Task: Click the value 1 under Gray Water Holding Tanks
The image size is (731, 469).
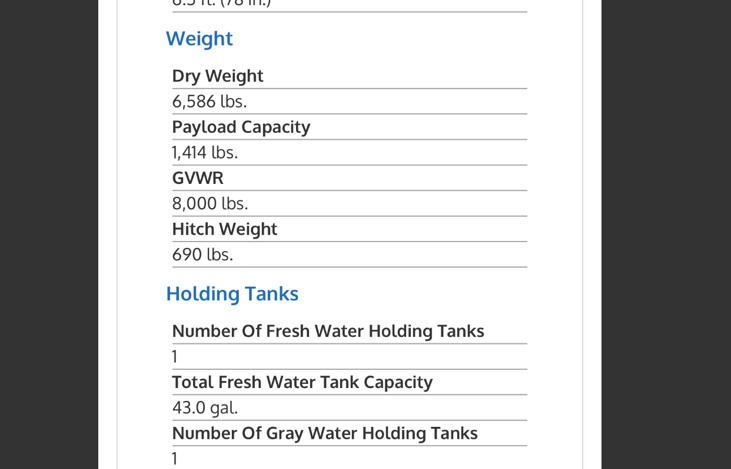Action: click(x=175, y=458)
